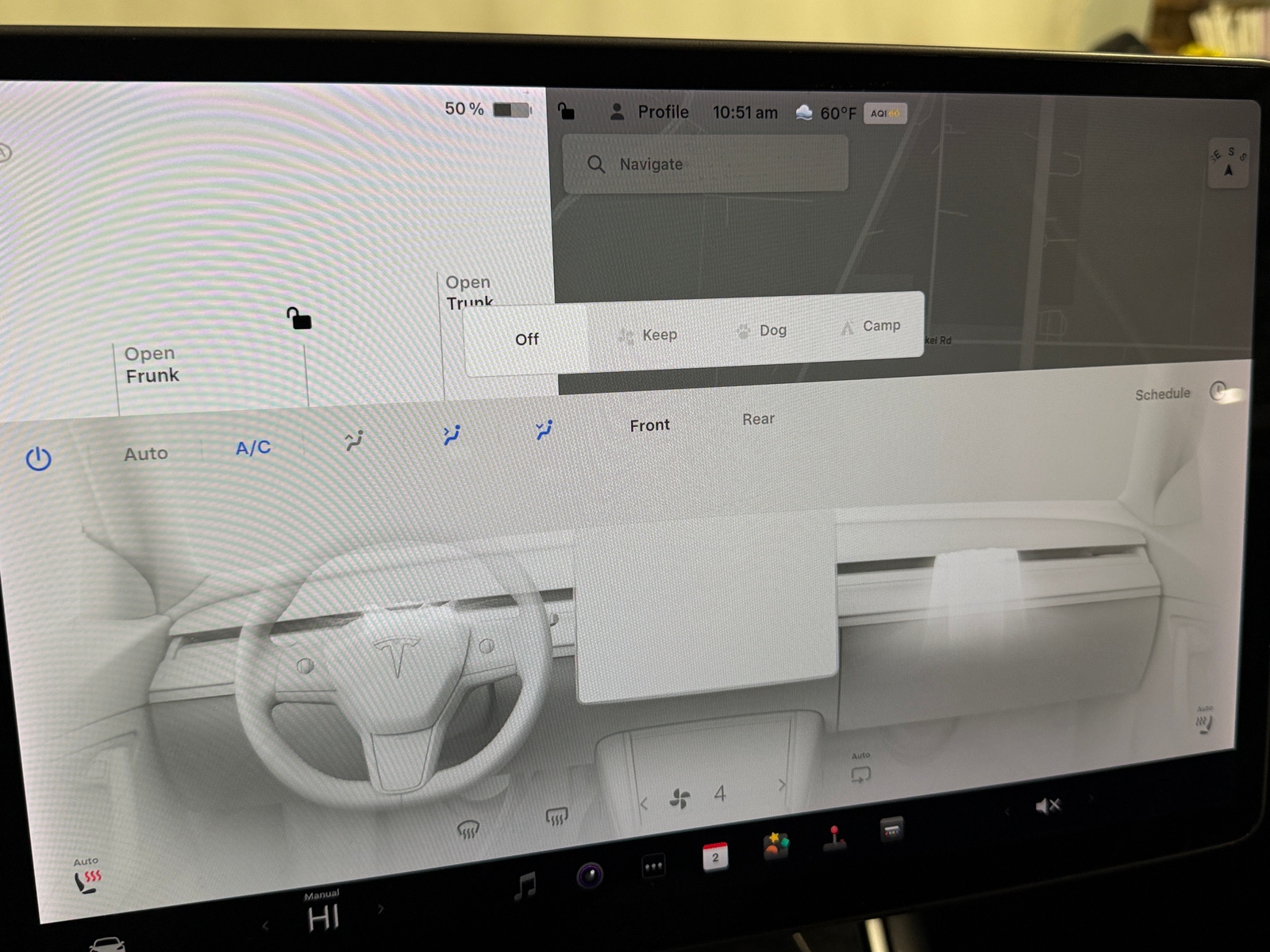The width and height of the screenshot is (1270, 952).
Task: Tap the fan speed number display
Action: tap(720, 793)
